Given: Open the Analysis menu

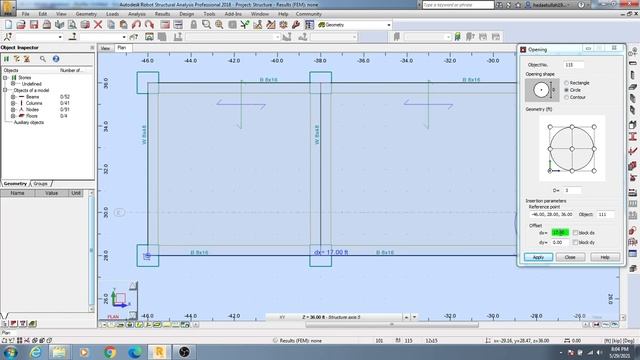Looking at the screenshot, I should coord(137,14).
